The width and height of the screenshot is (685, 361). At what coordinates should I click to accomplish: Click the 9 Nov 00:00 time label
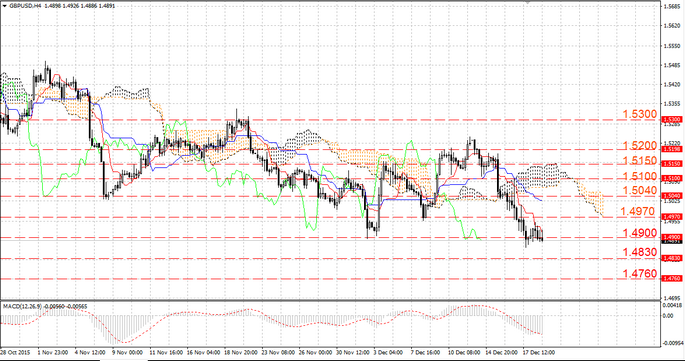pyautogui.click(x=128, y=352)
